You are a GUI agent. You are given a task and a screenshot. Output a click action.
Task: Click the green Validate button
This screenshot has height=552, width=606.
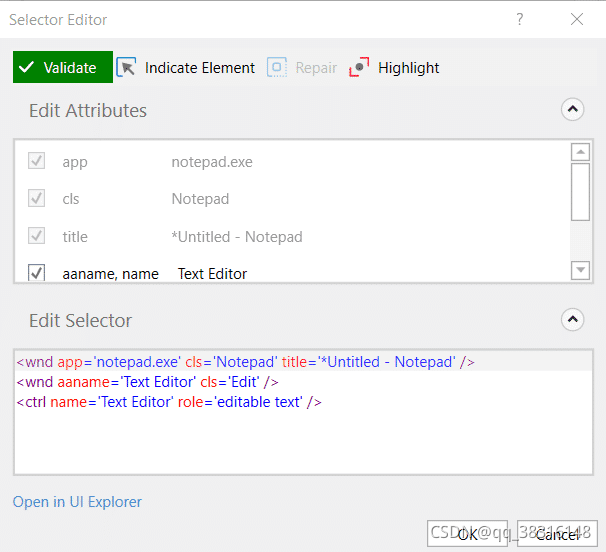pos(63,67)
